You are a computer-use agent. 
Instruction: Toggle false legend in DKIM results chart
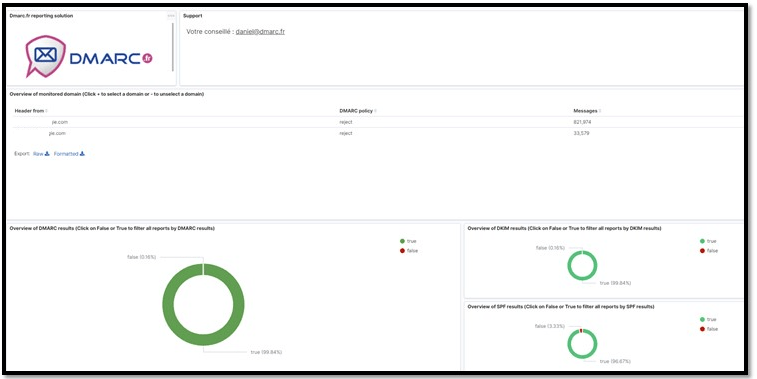click(x=709, y=251)
